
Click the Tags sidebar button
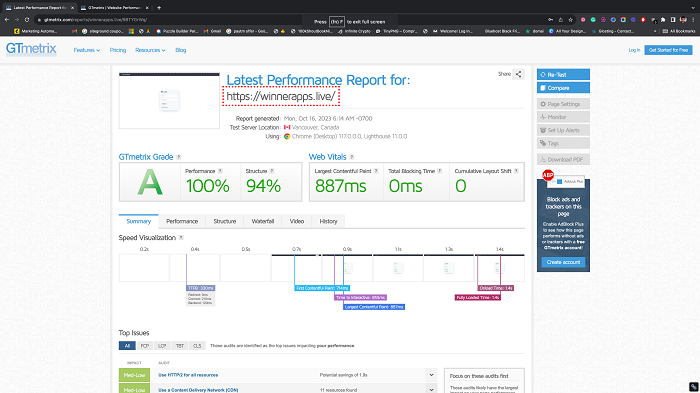(563, 143)
